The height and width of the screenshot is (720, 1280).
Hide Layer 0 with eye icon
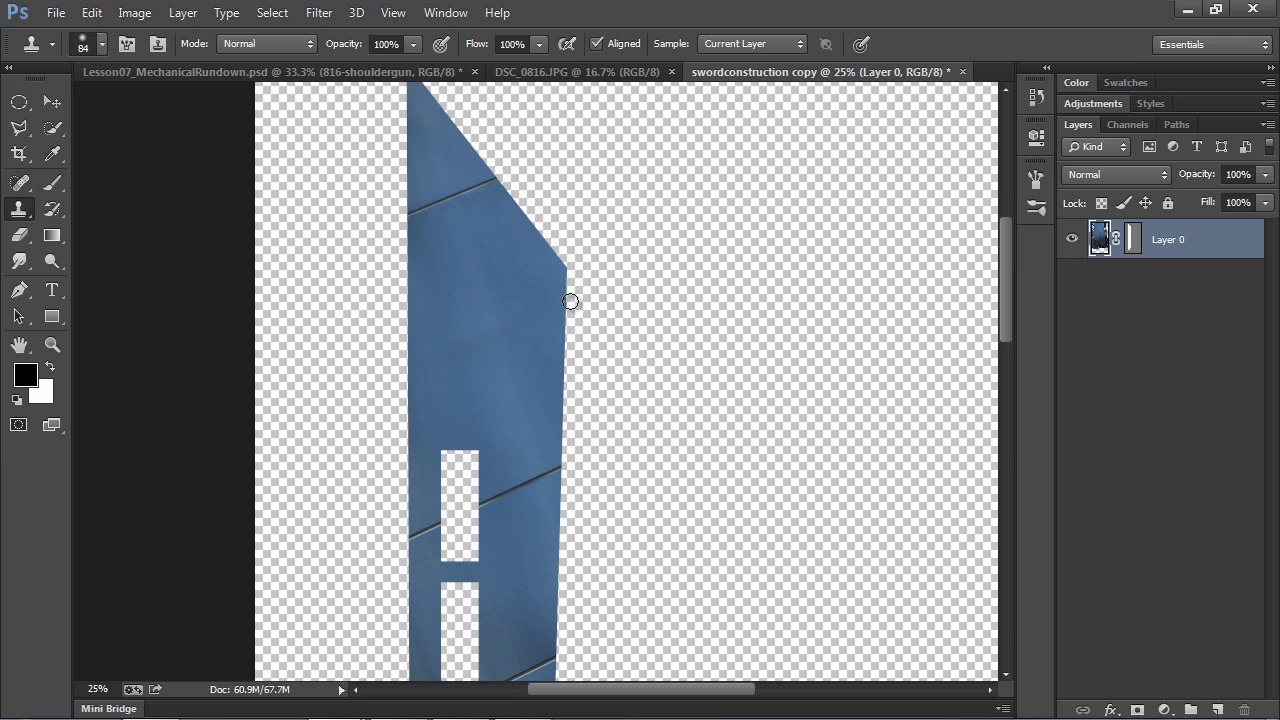point(1072,239)
